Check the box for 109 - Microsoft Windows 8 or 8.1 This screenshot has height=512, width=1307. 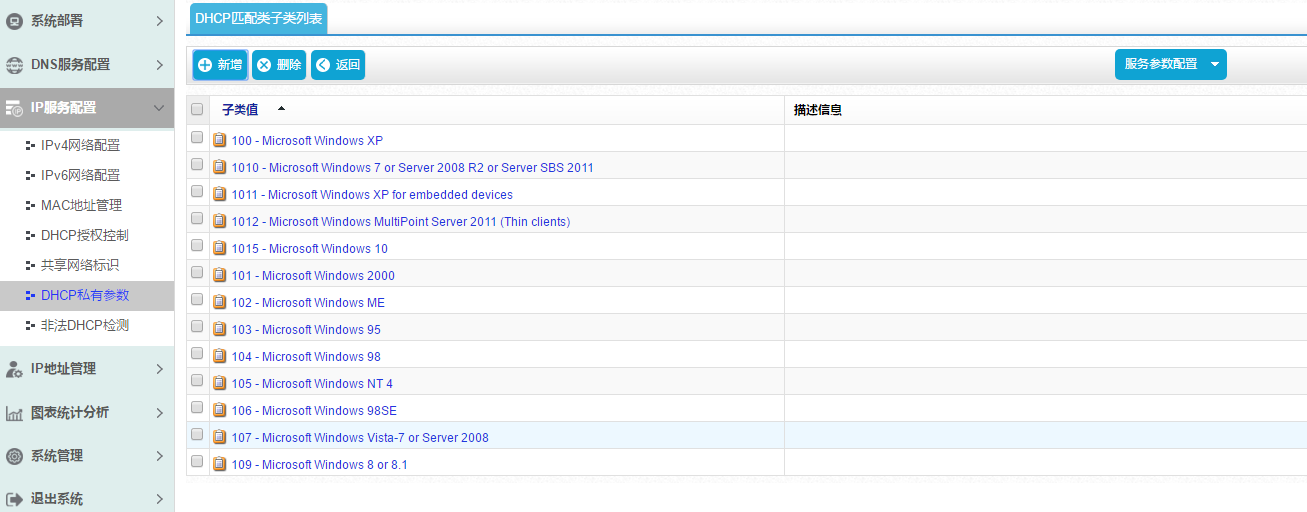tap(197, 462)
